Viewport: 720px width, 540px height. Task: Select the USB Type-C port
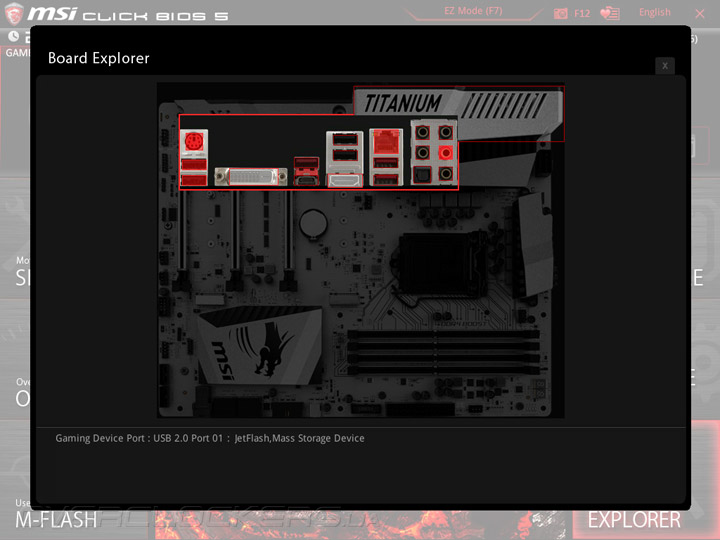(306, 180)
